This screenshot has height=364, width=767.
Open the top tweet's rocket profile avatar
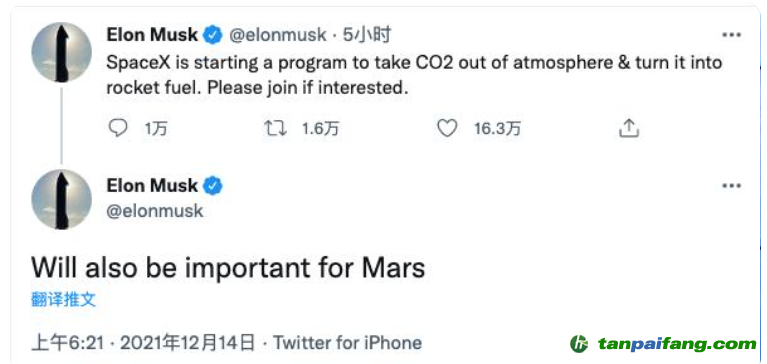(x=62, y=52)
